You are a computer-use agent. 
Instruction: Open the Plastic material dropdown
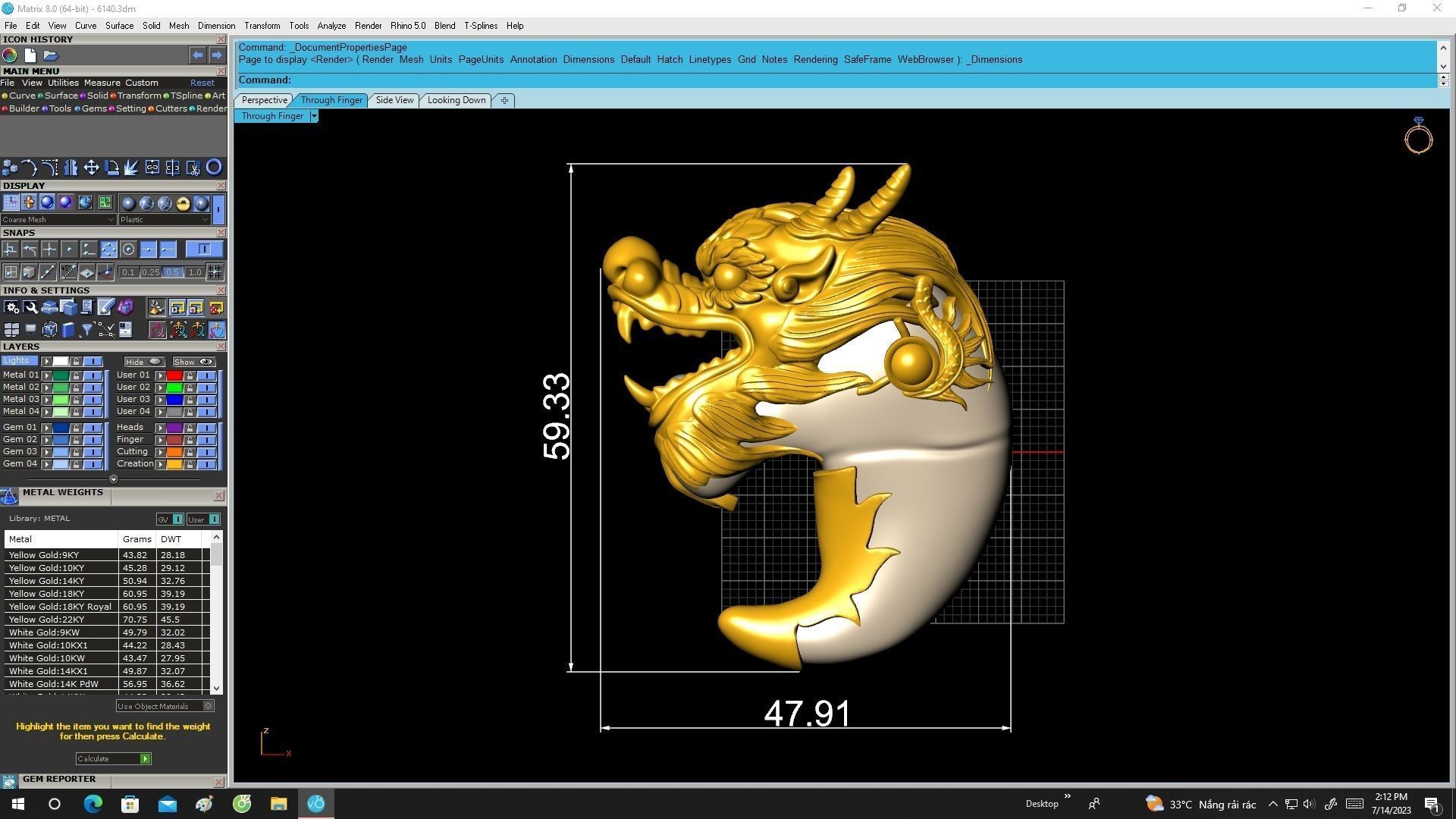coord(164,220)
